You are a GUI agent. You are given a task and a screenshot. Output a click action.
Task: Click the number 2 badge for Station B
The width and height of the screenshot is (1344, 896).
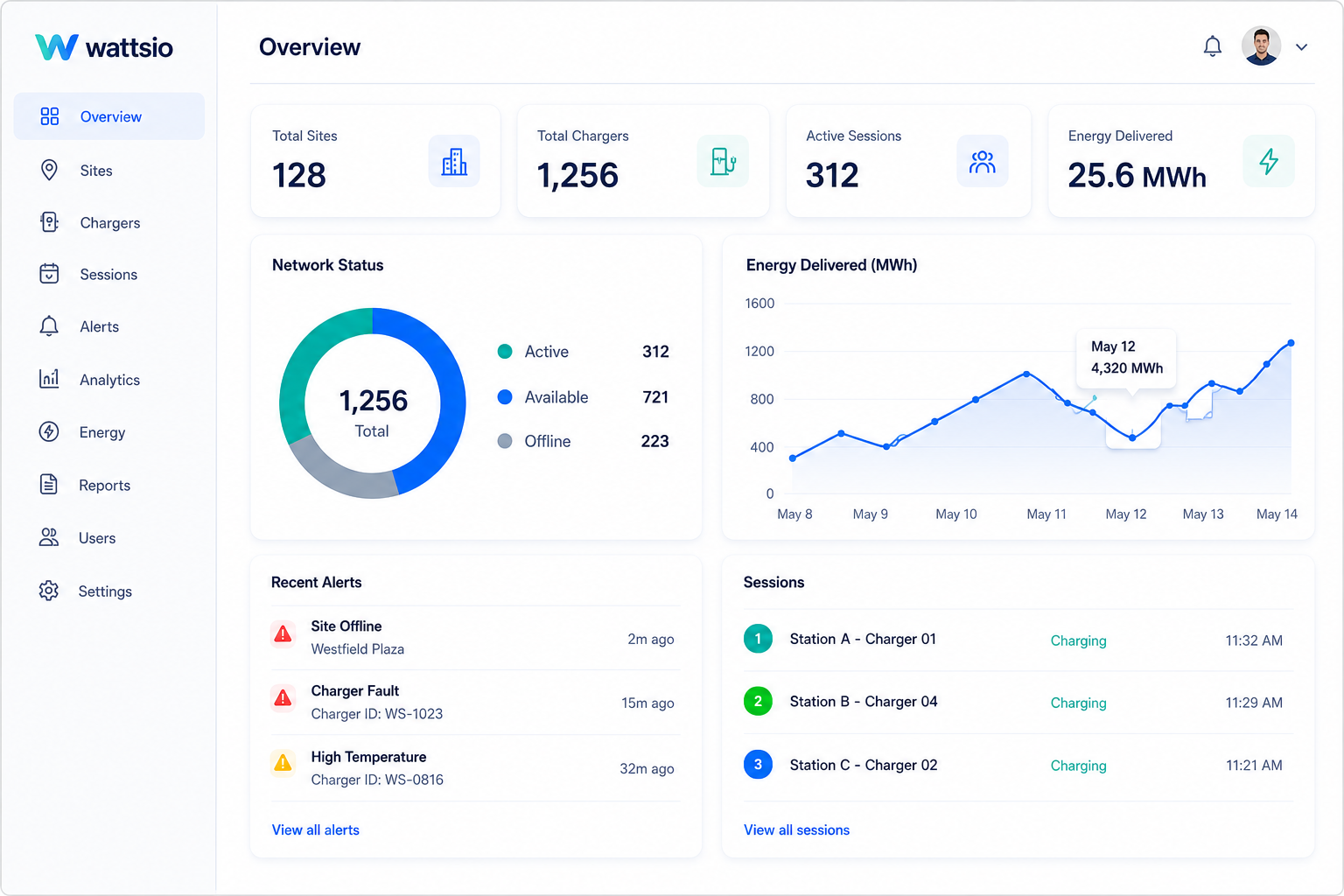coord(758,701)
